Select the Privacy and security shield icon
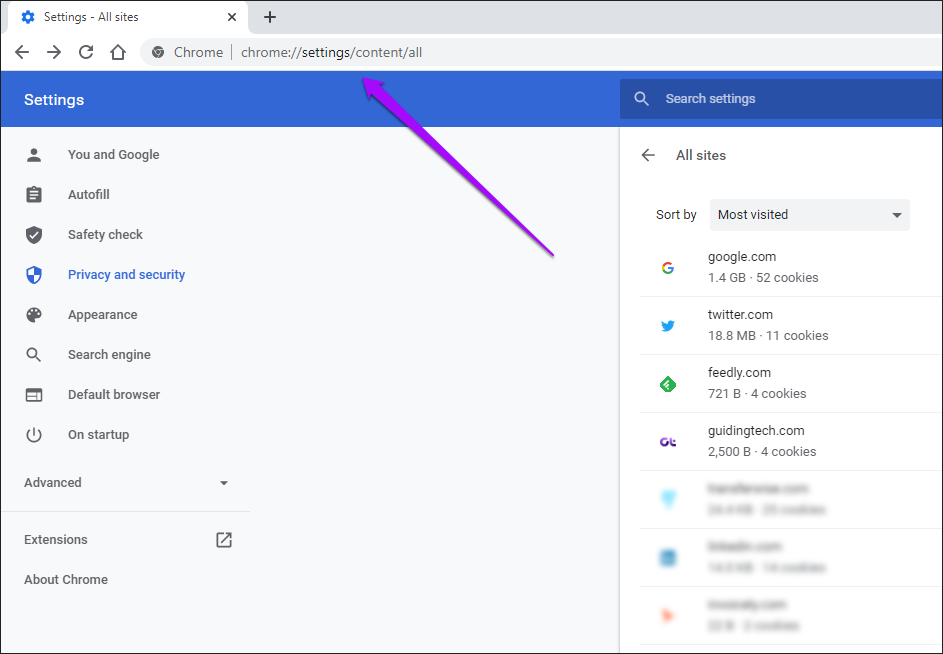The width and height of the screenshot is (943, 654). (x=35, y=274)
